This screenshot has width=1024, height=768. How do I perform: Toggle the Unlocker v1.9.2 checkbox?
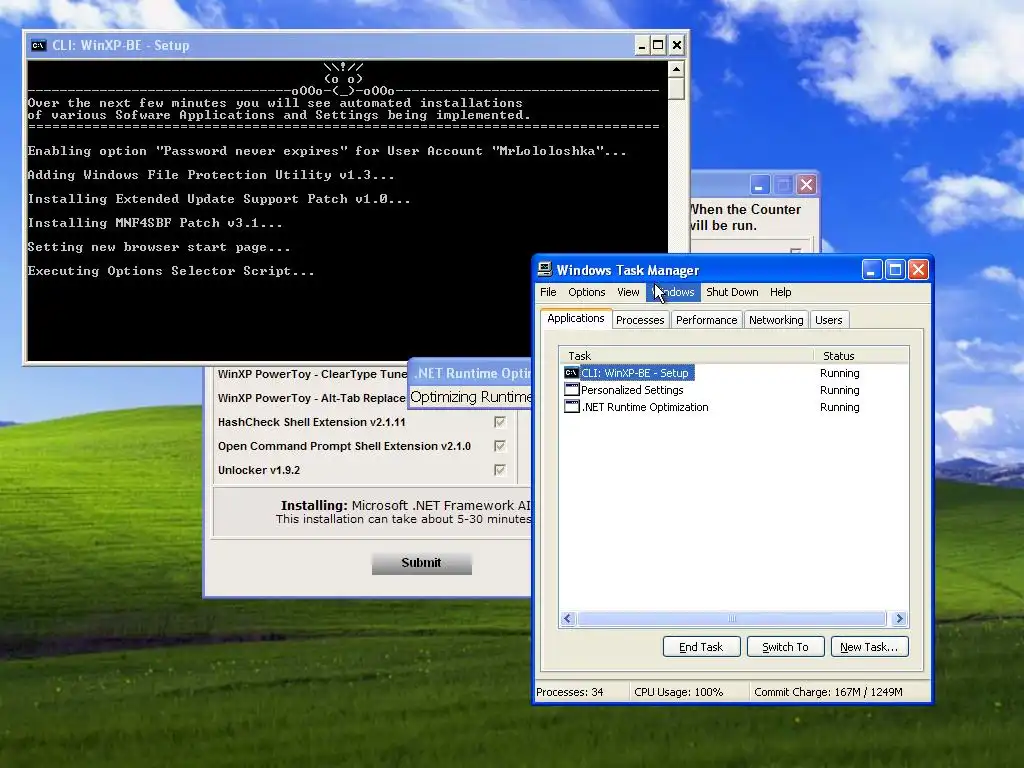coord(500,470)
